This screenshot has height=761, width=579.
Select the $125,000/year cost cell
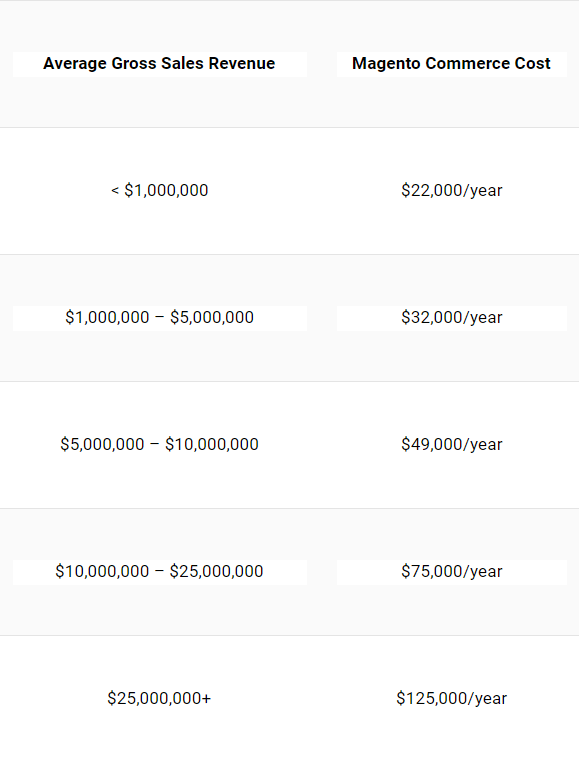(x=451, y=698)
